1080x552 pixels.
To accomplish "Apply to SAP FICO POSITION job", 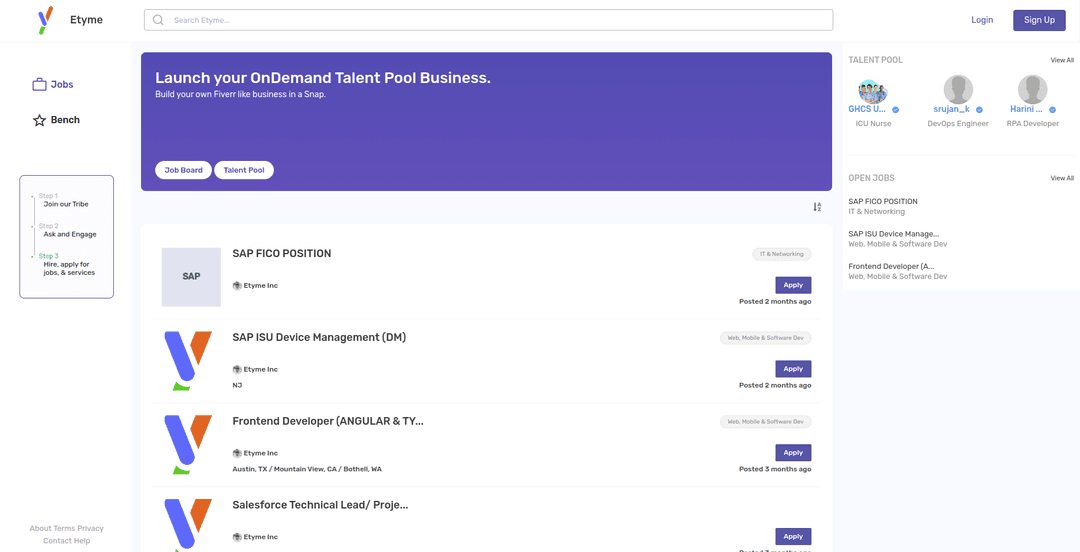I will point(793,285).
